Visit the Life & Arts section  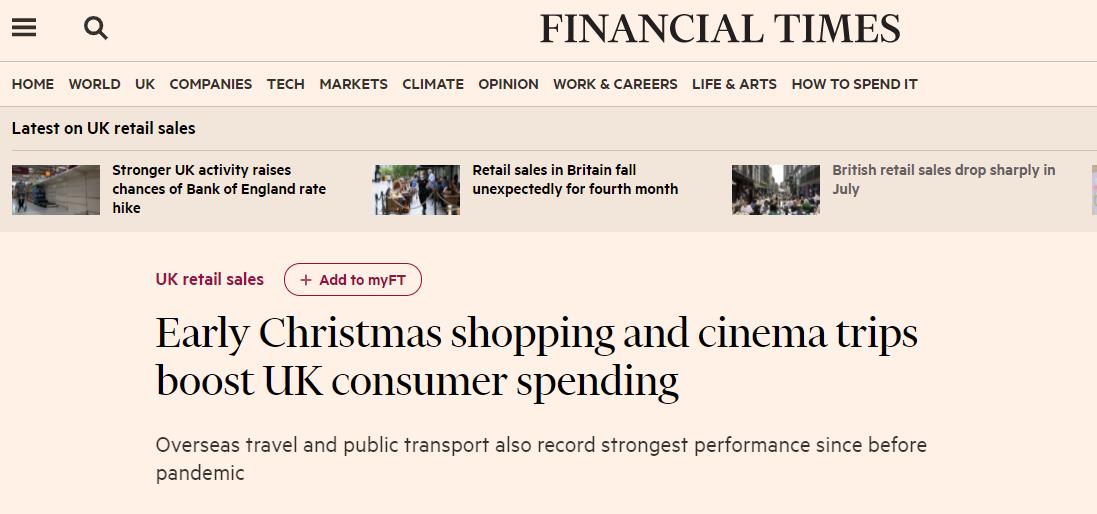point(734,84)
